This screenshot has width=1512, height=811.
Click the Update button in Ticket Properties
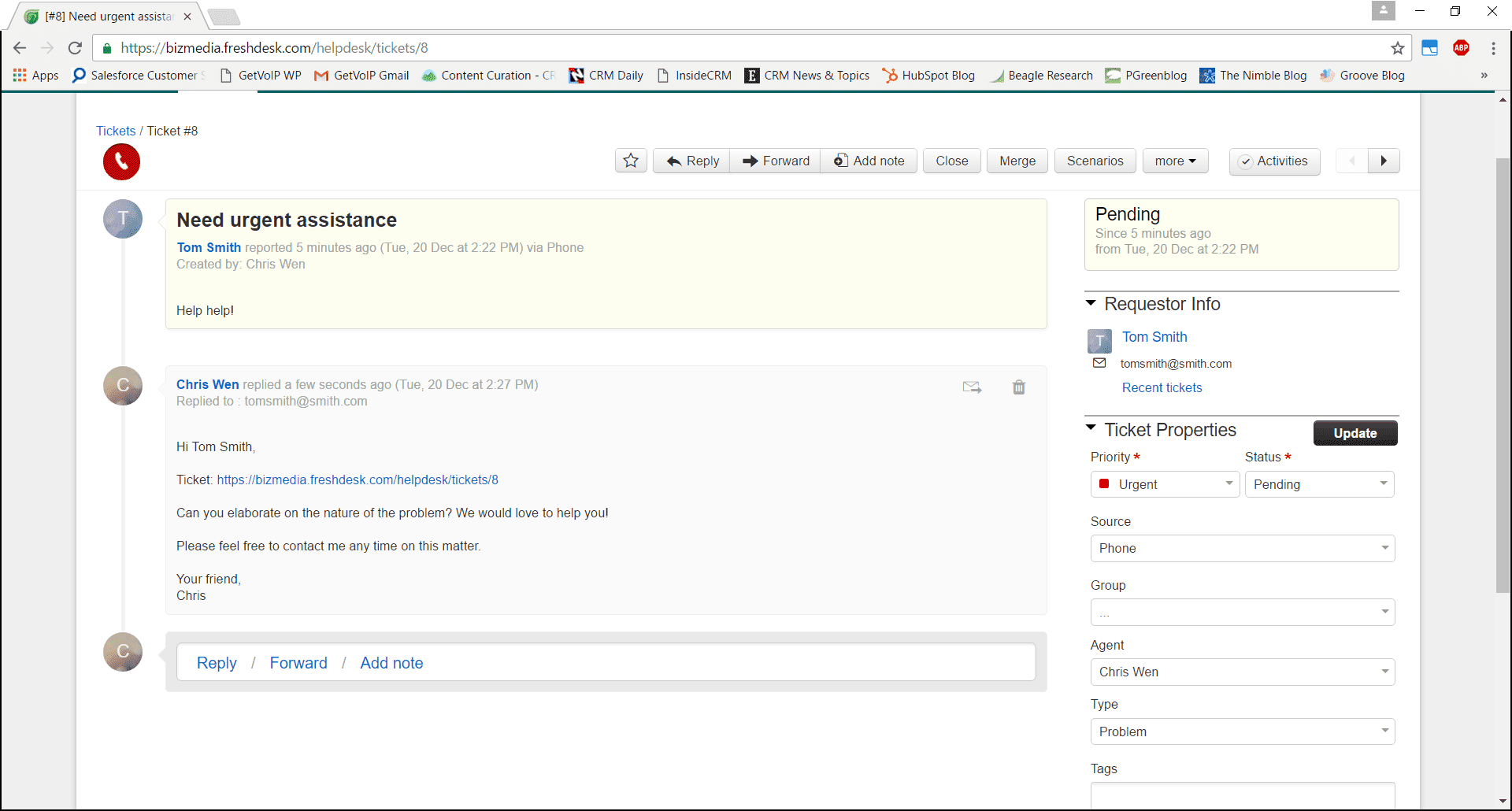click(x=1354, y=433)
